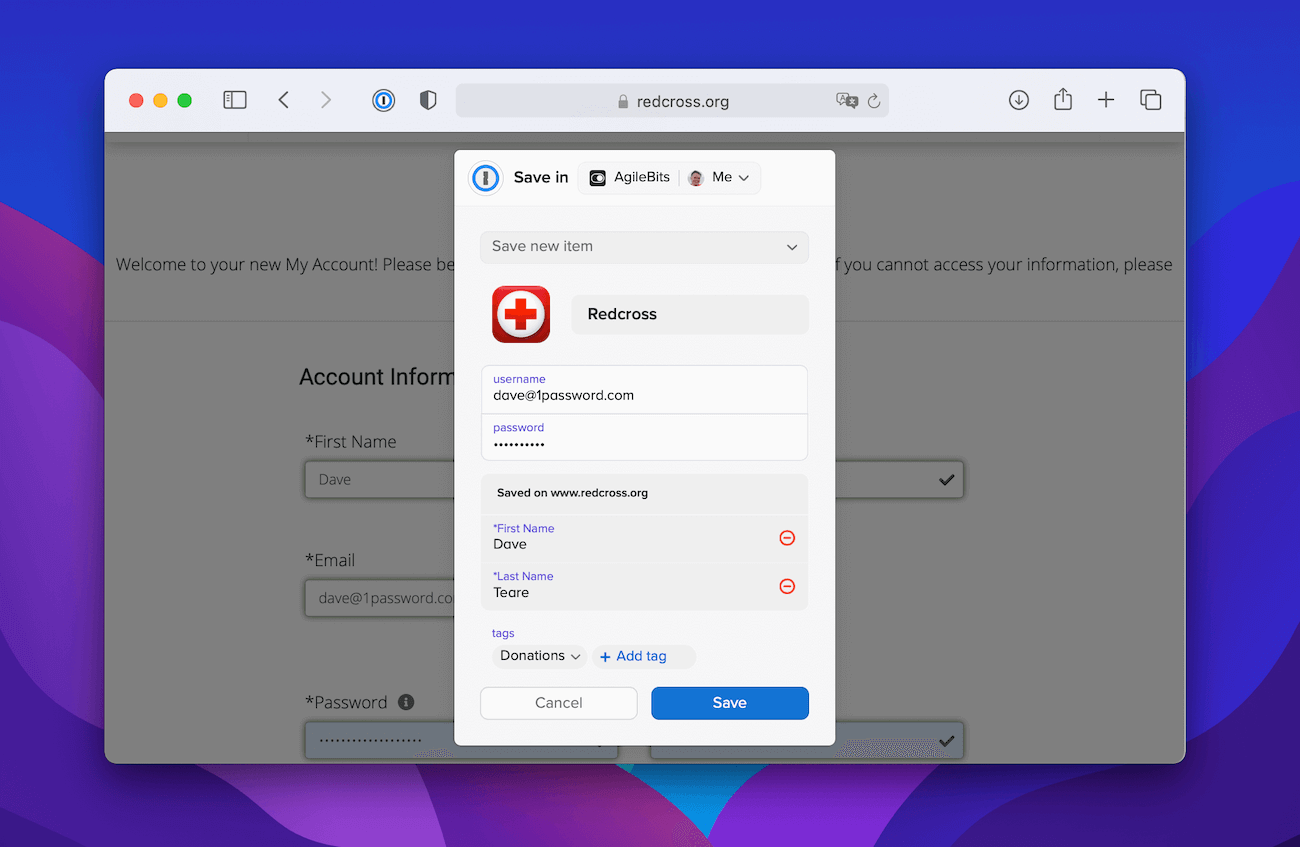The height and width of the screenshot is (847, 1300).
Task: Click the Share icon in the toolbar
Action: [x=1062, y=100]
